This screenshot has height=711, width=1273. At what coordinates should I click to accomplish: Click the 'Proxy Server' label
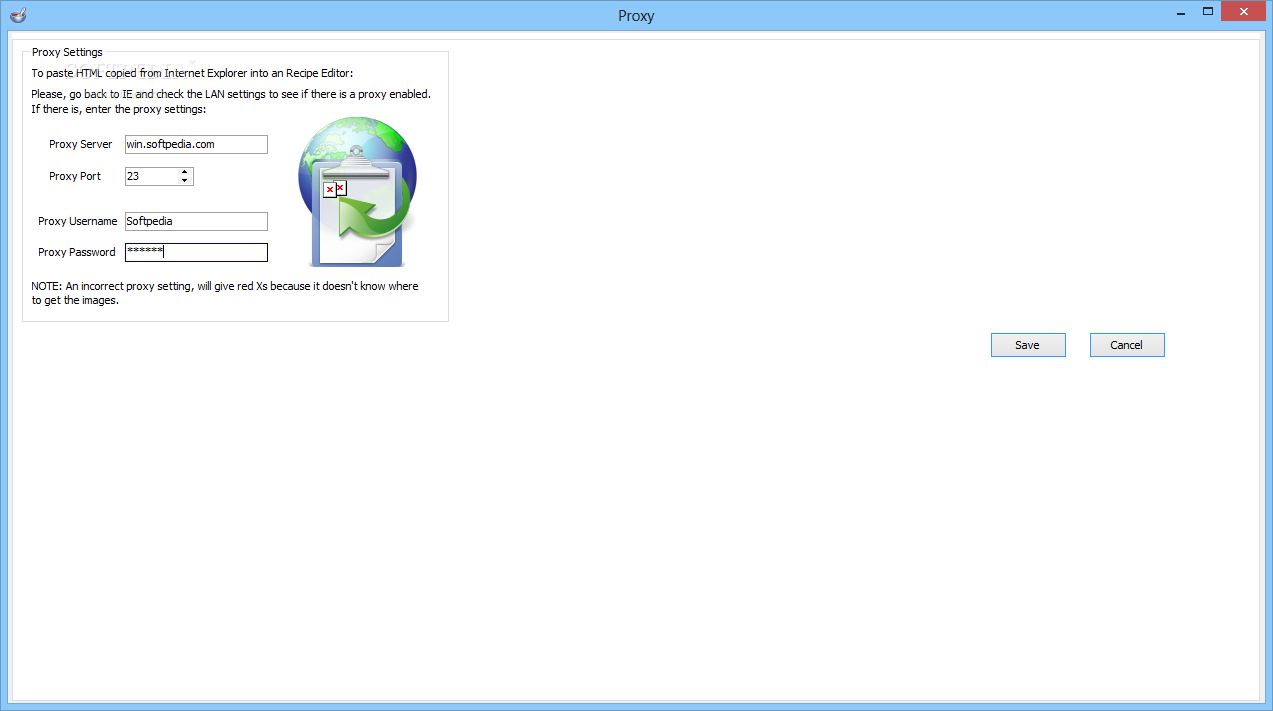81,144
